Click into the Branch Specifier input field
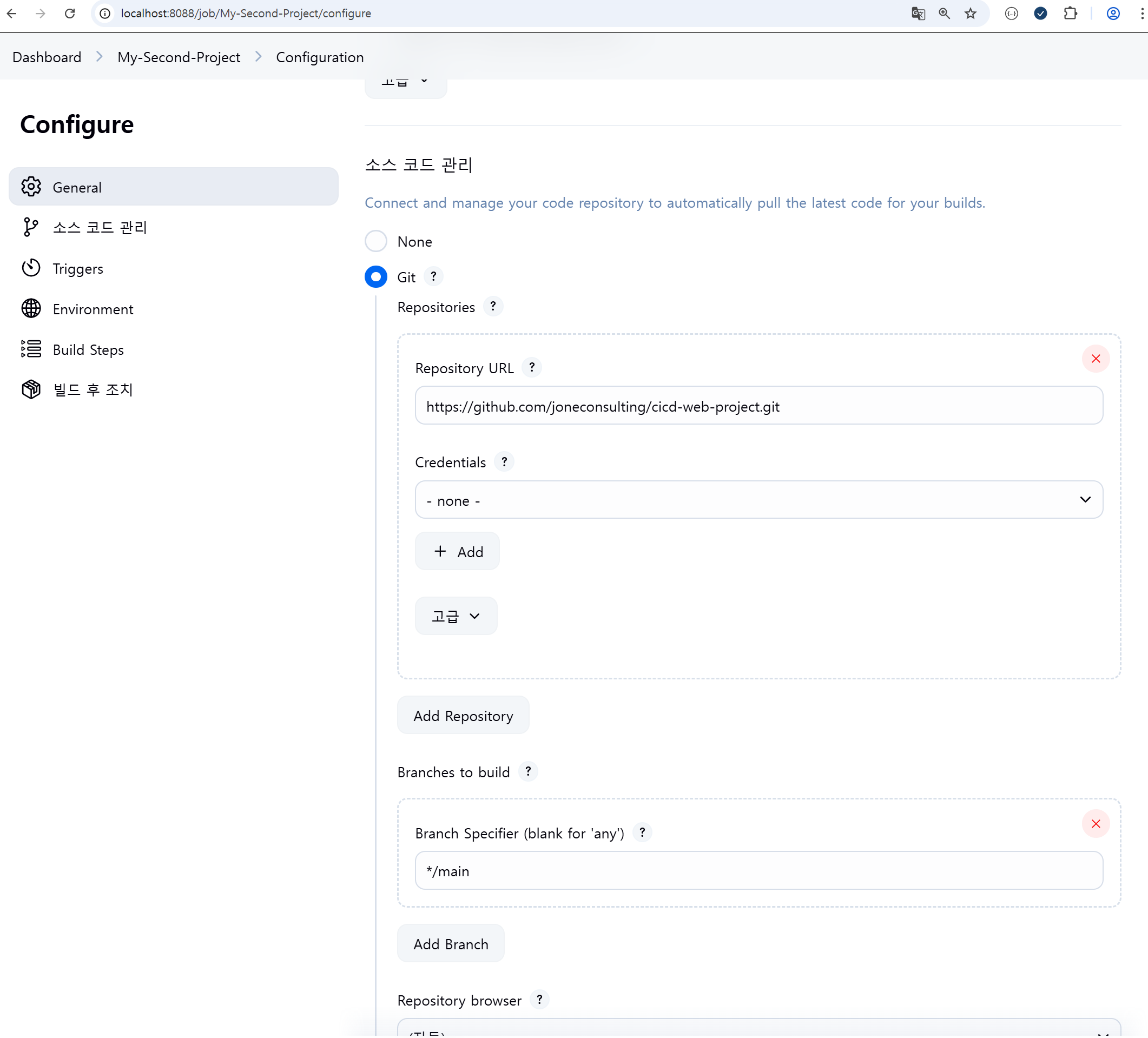Image resolution: width=1148 pixels, height=1038 pixels. [758, 871]
